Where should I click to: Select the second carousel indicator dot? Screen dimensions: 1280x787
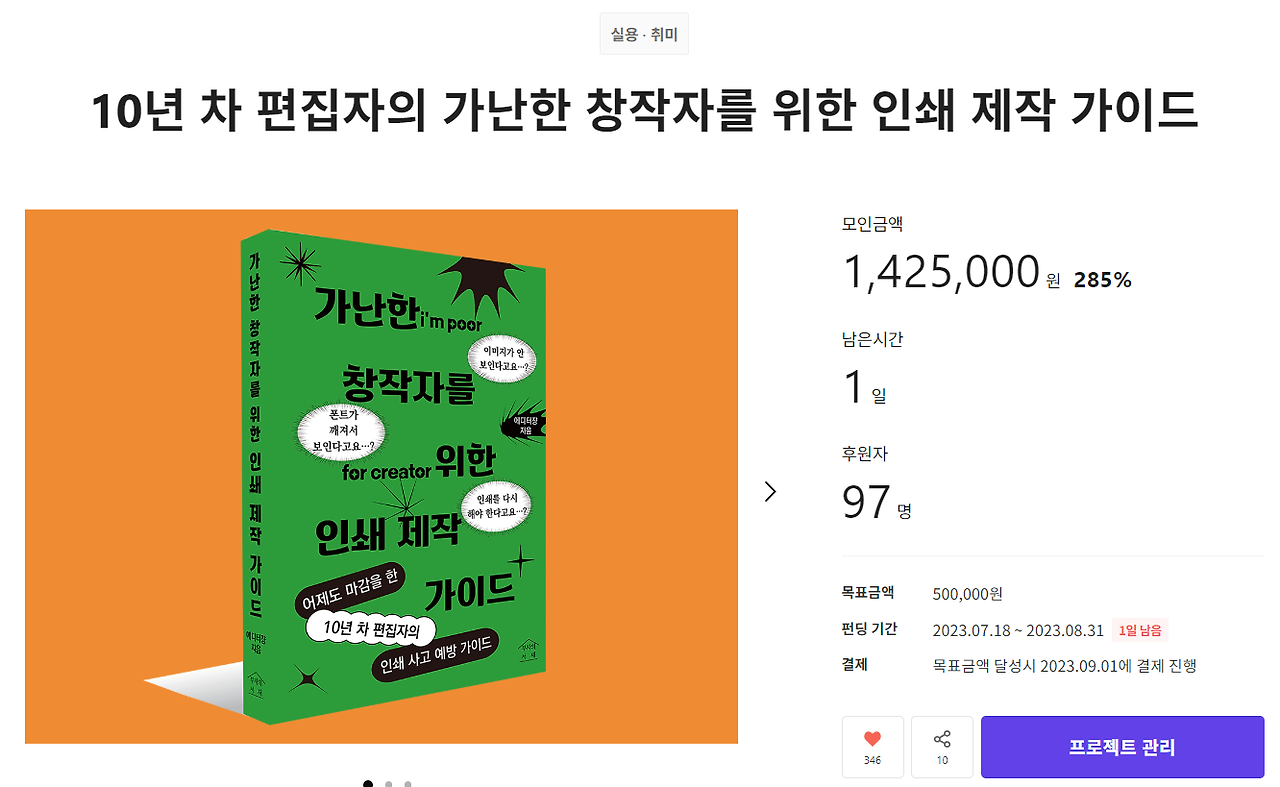(388, 785)
